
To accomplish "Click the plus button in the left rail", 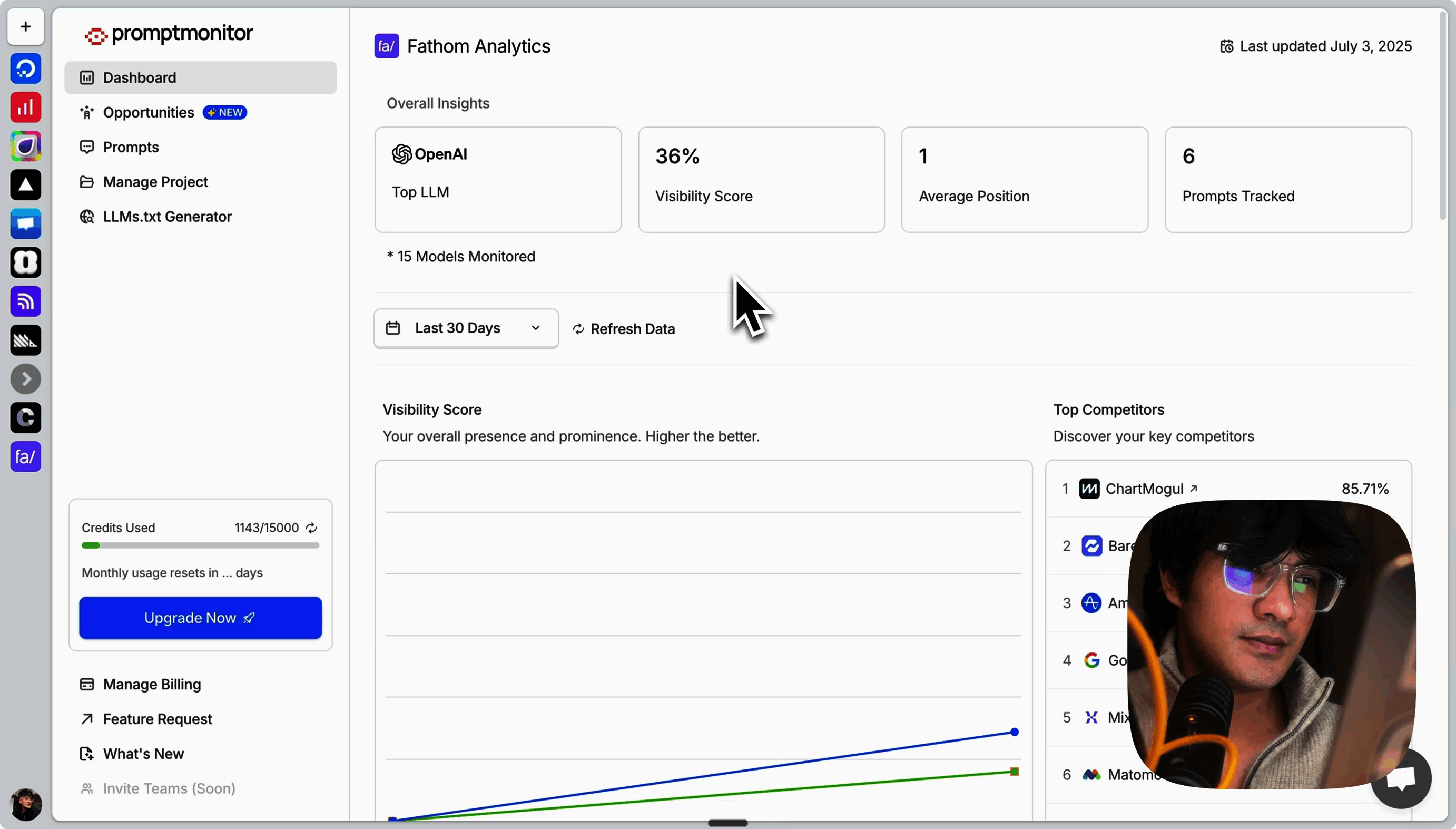I will (x=26, y=26).
